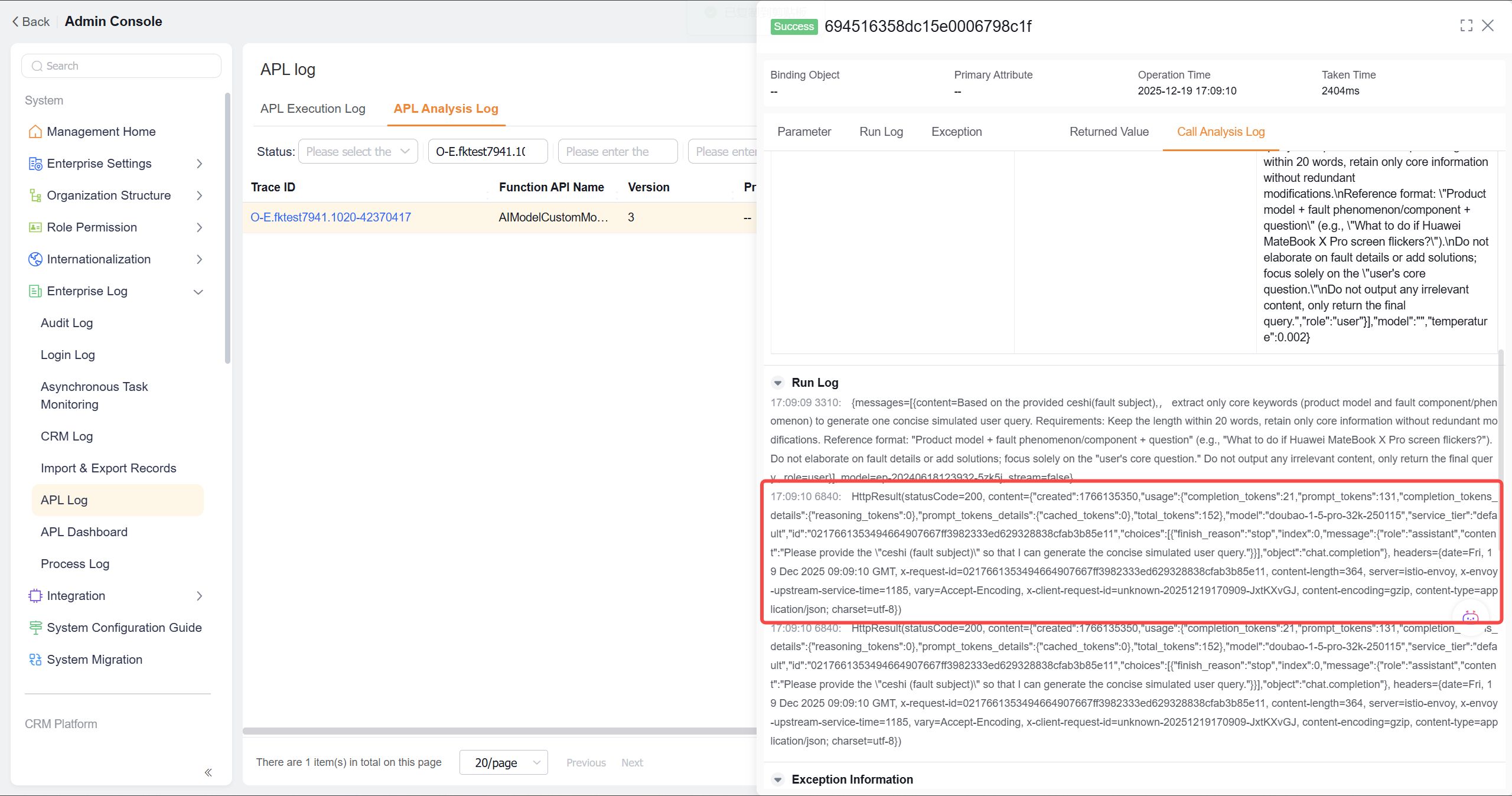
Task: Open the floating AI assistant robot icon
Action: tap(1470, 618)
